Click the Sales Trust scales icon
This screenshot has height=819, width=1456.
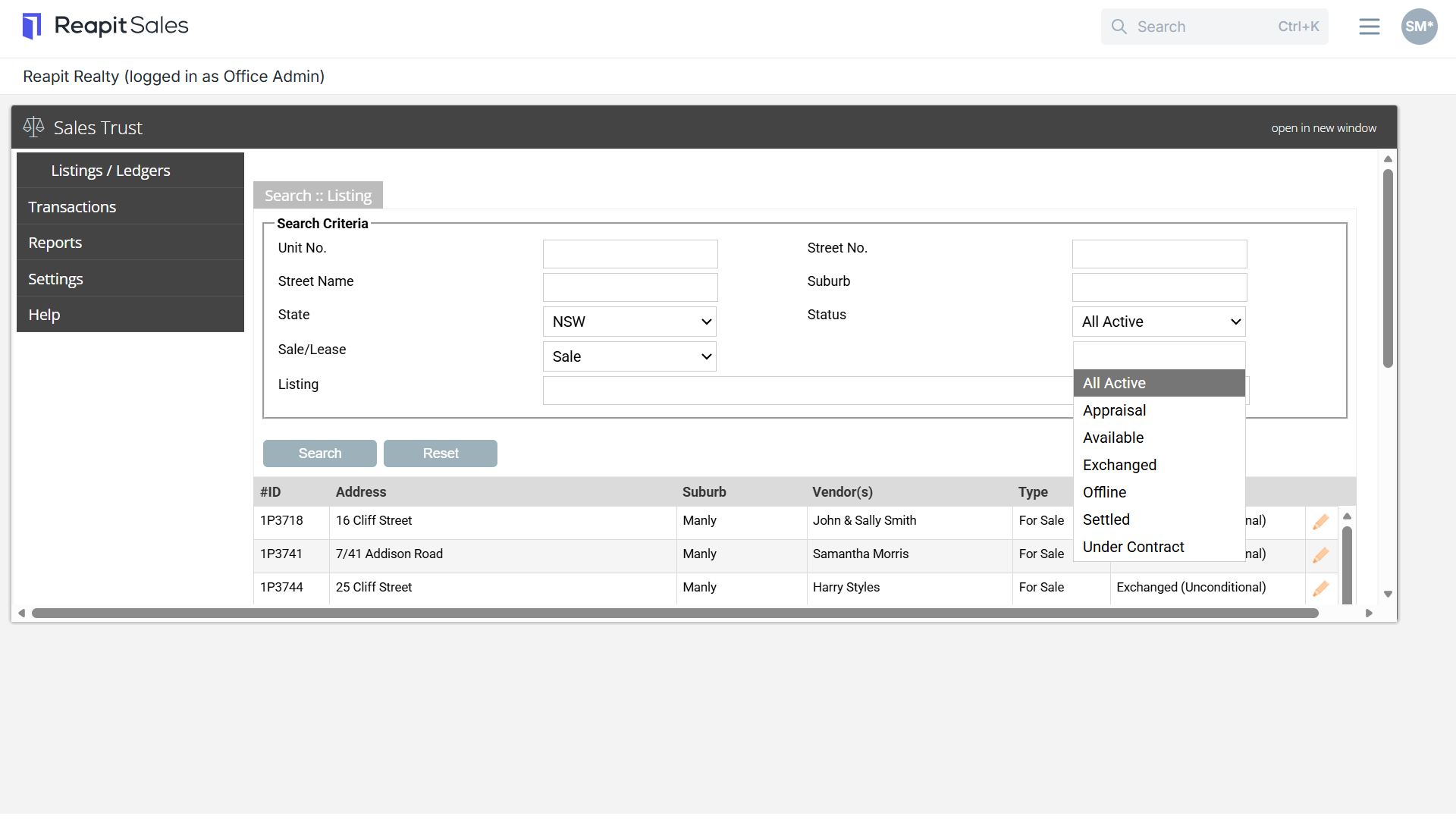(33, 127)
